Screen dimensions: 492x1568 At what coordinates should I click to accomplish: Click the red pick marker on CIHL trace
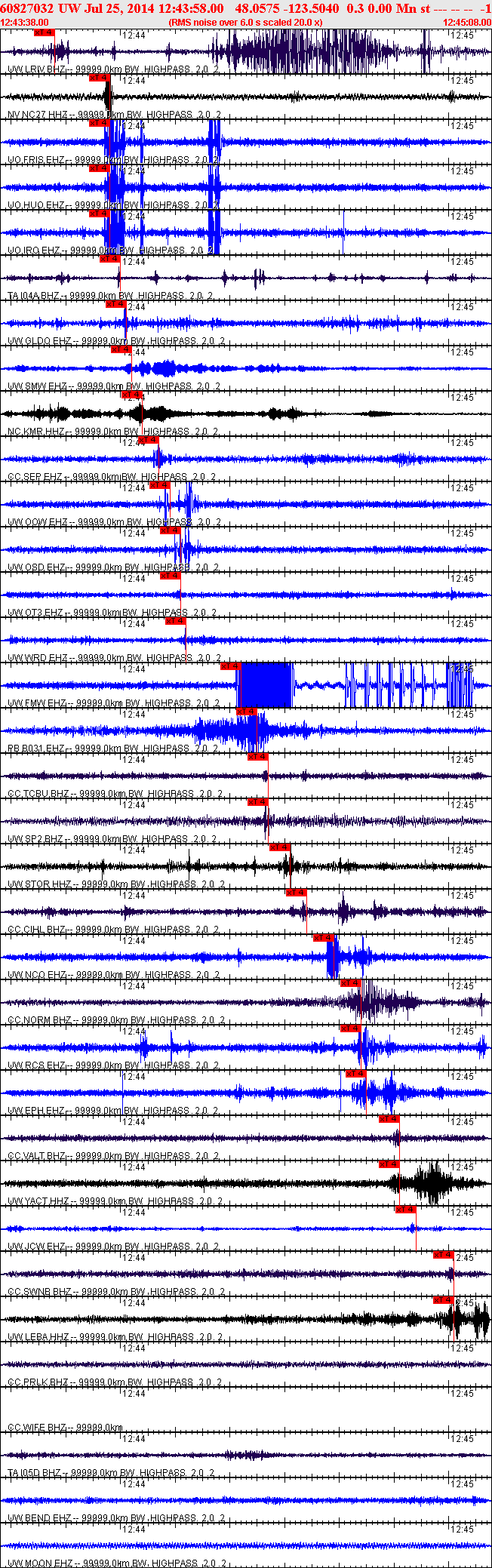coord(296,893)
